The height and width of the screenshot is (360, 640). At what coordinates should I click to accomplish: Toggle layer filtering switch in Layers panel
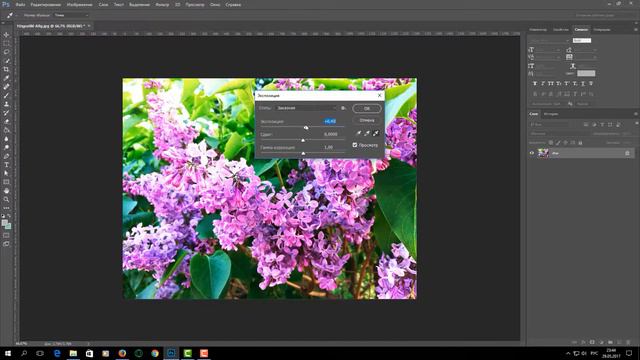point(636,124)
